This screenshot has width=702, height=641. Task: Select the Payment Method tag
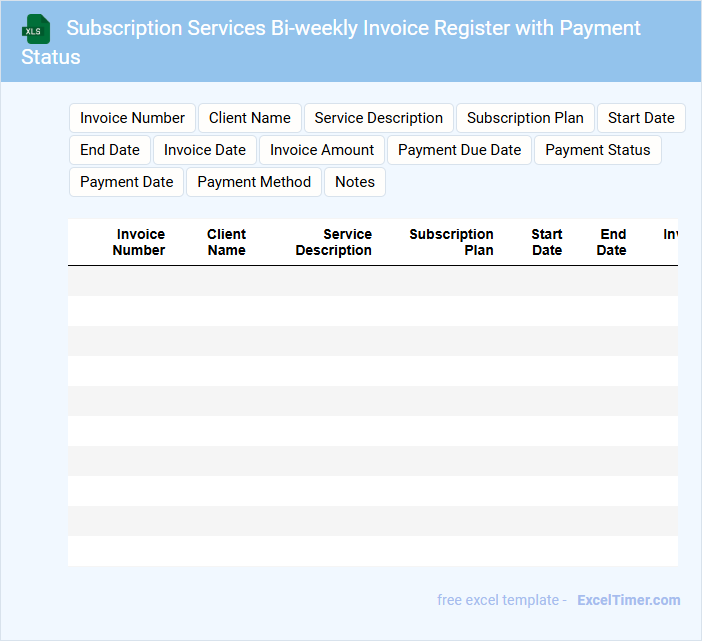click(254, 182)
